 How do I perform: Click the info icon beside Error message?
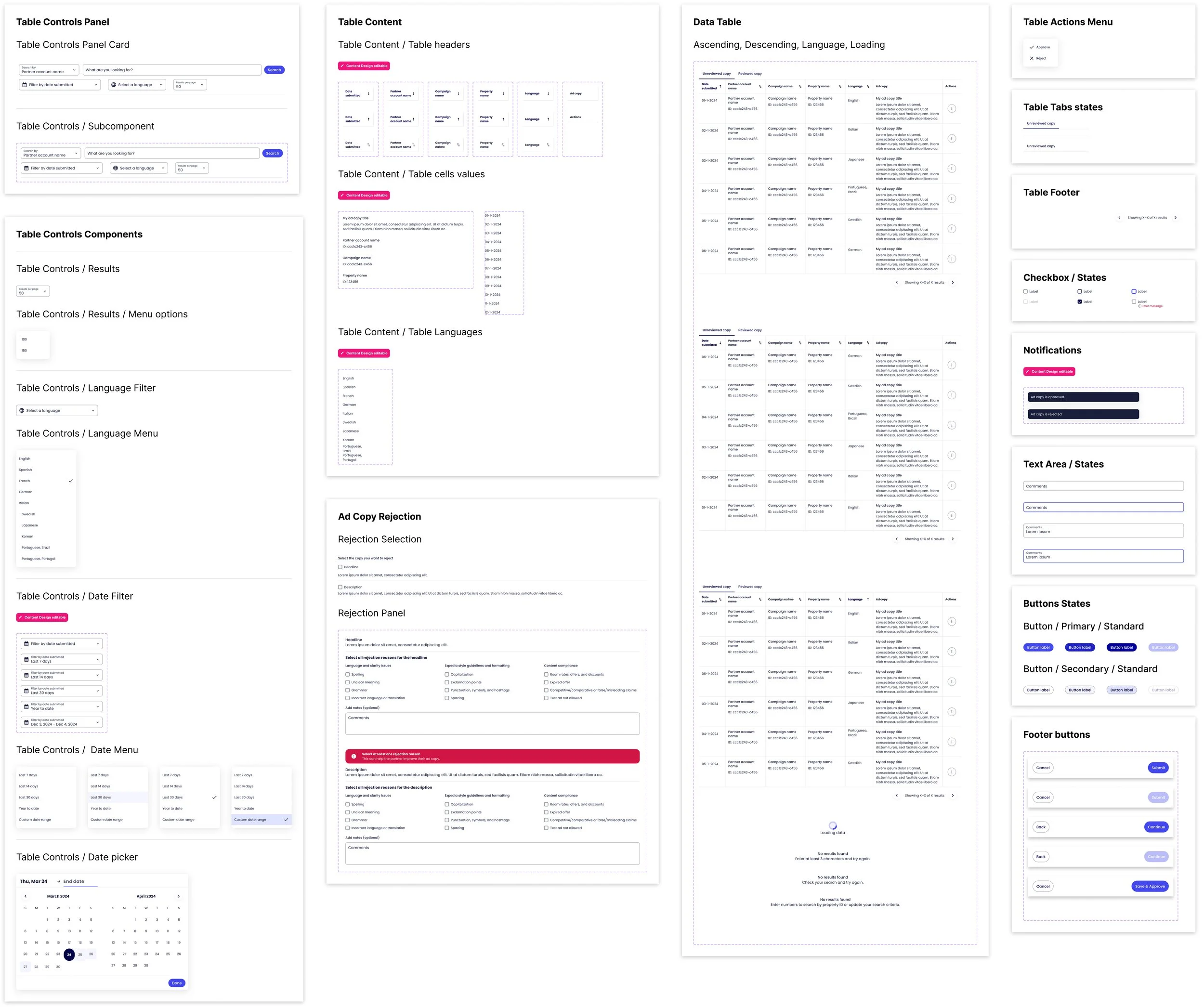[1139, 306]
